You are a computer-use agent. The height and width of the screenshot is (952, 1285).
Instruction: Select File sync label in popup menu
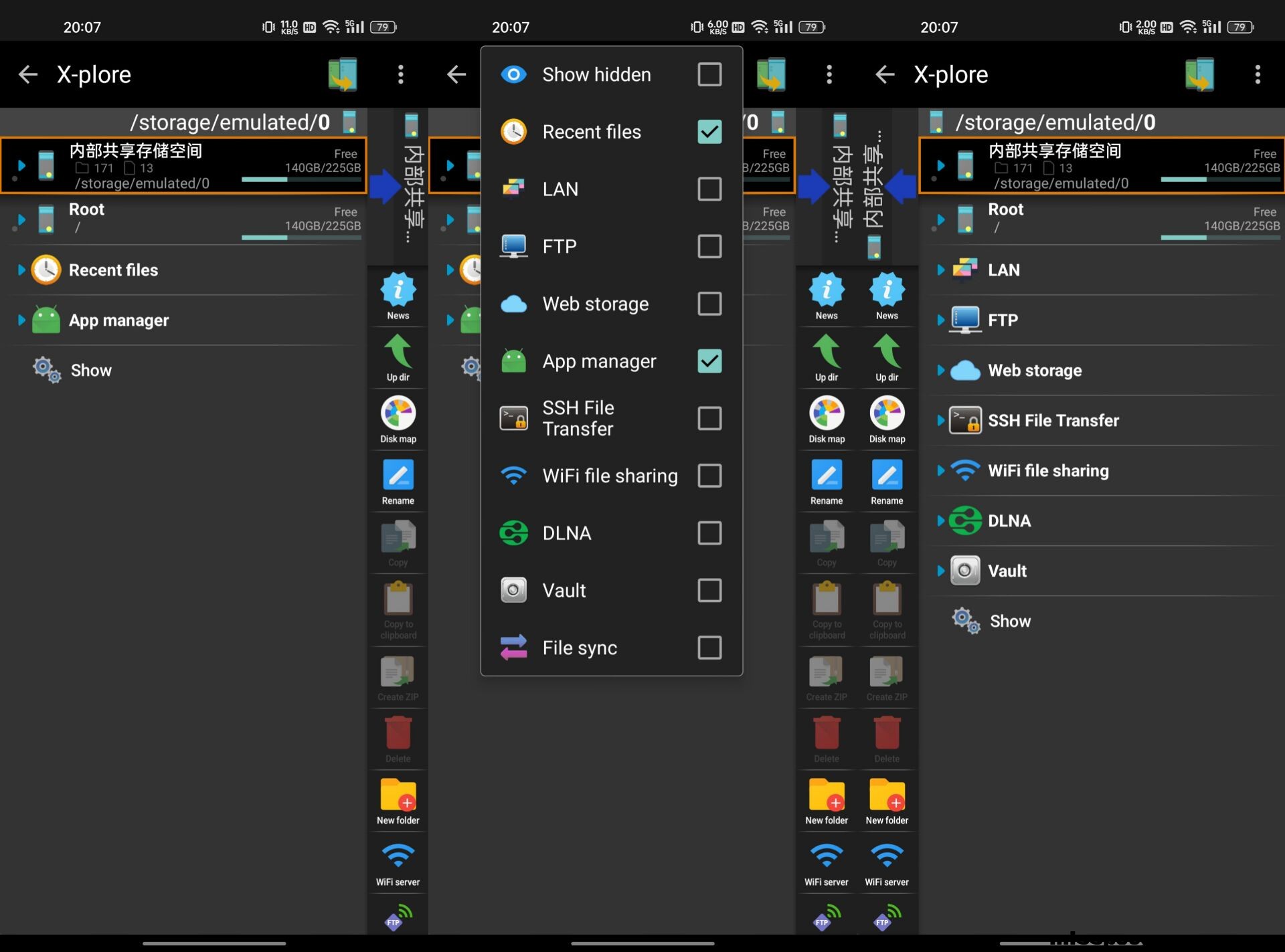580,648
